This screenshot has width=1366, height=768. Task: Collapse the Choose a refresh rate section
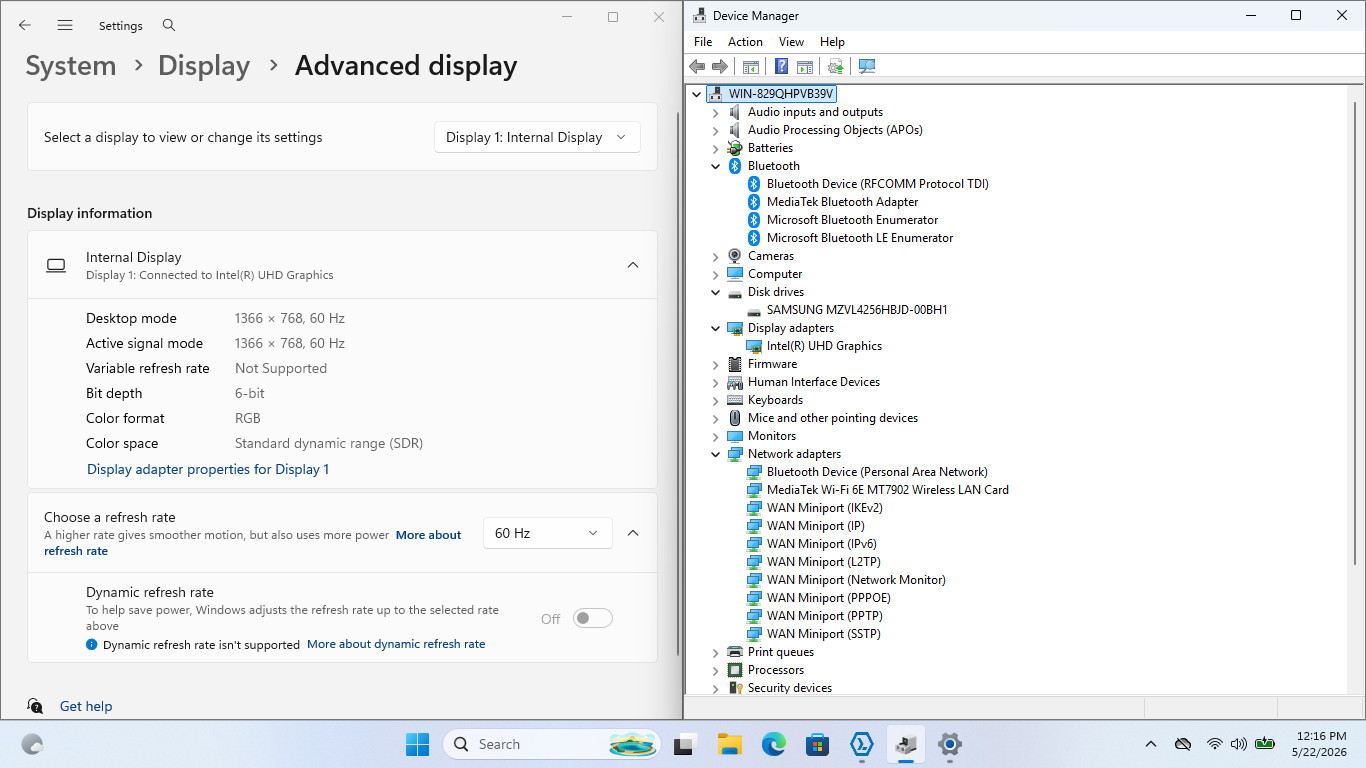point(633,533)
